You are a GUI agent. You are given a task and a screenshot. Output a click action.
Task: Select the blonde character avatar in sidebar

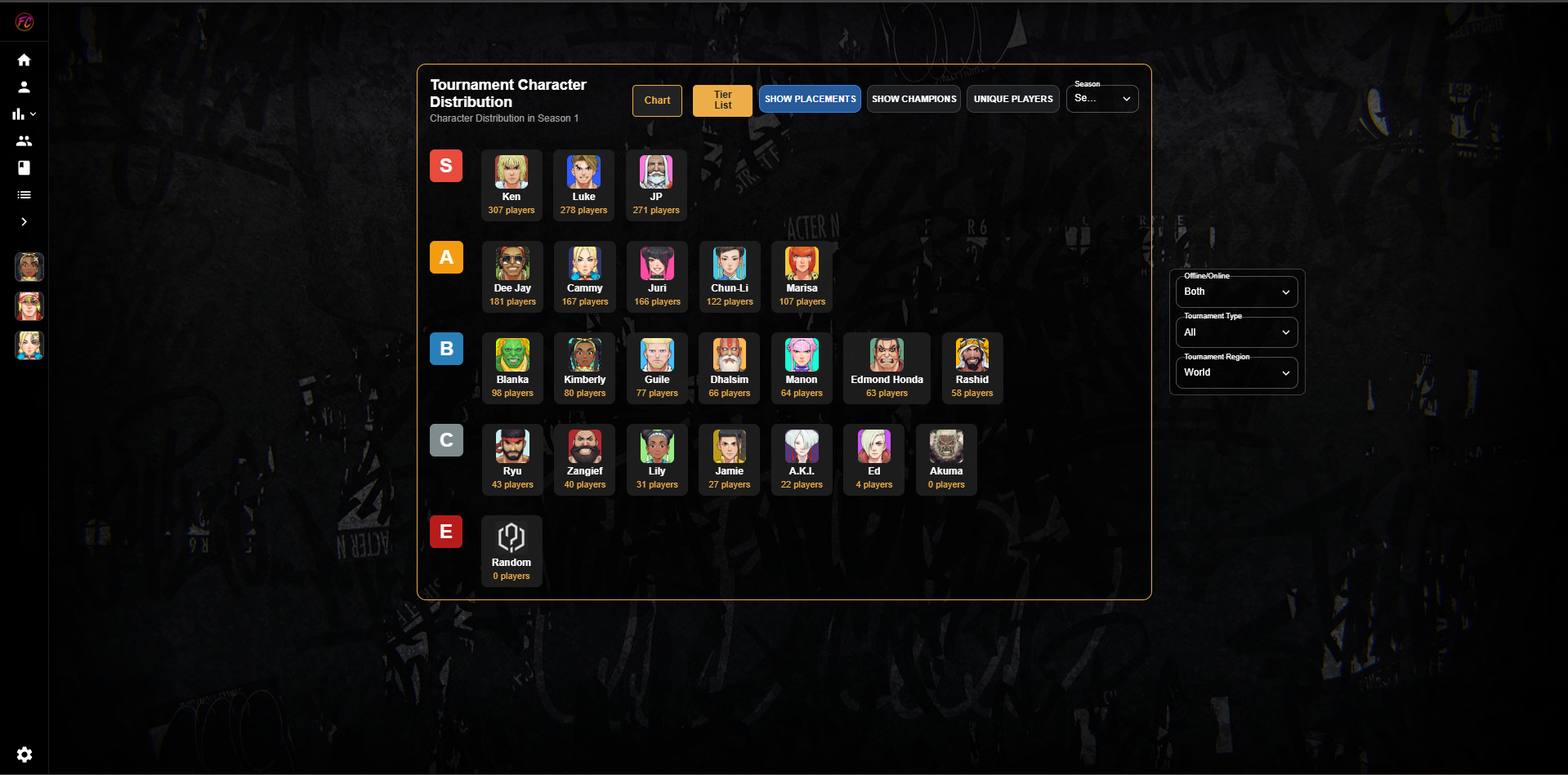pos(29,345)
